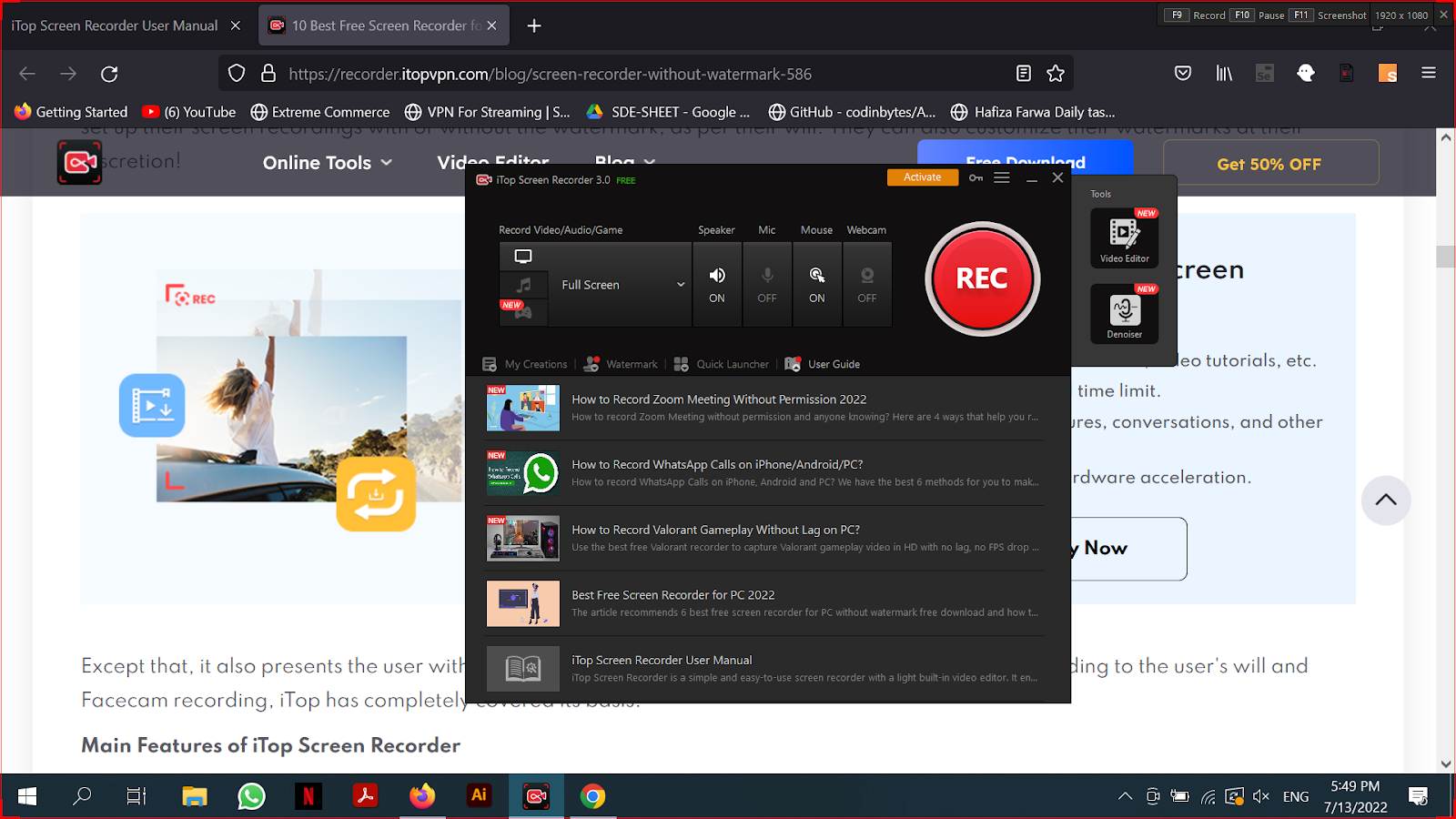Switch to iTop Screen Recorder User Manual tab
The height and width of the screenshot is (819, 1456).
click(116, 25)
